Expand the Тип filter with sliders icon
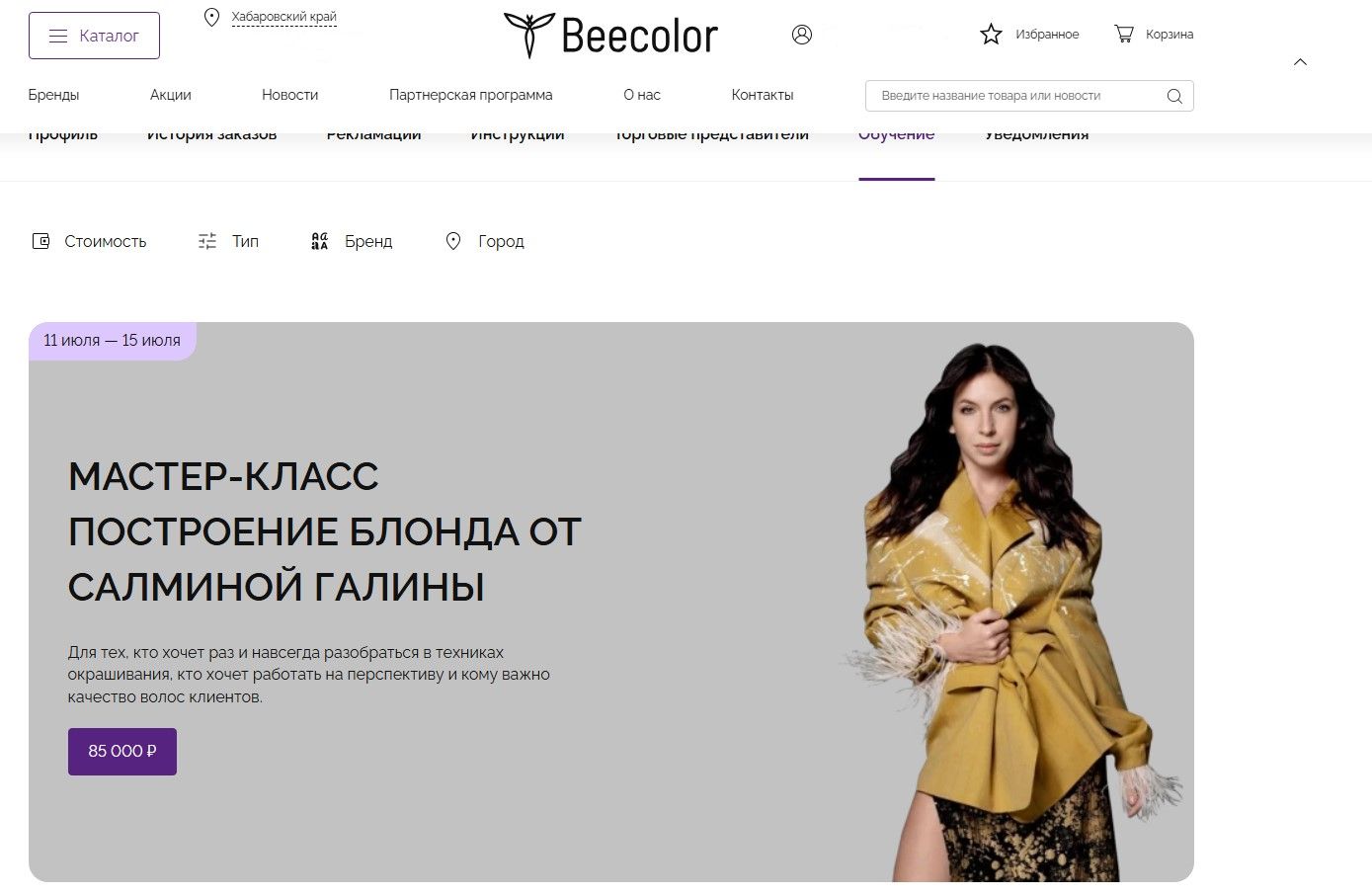 click(x=228, y=241)
